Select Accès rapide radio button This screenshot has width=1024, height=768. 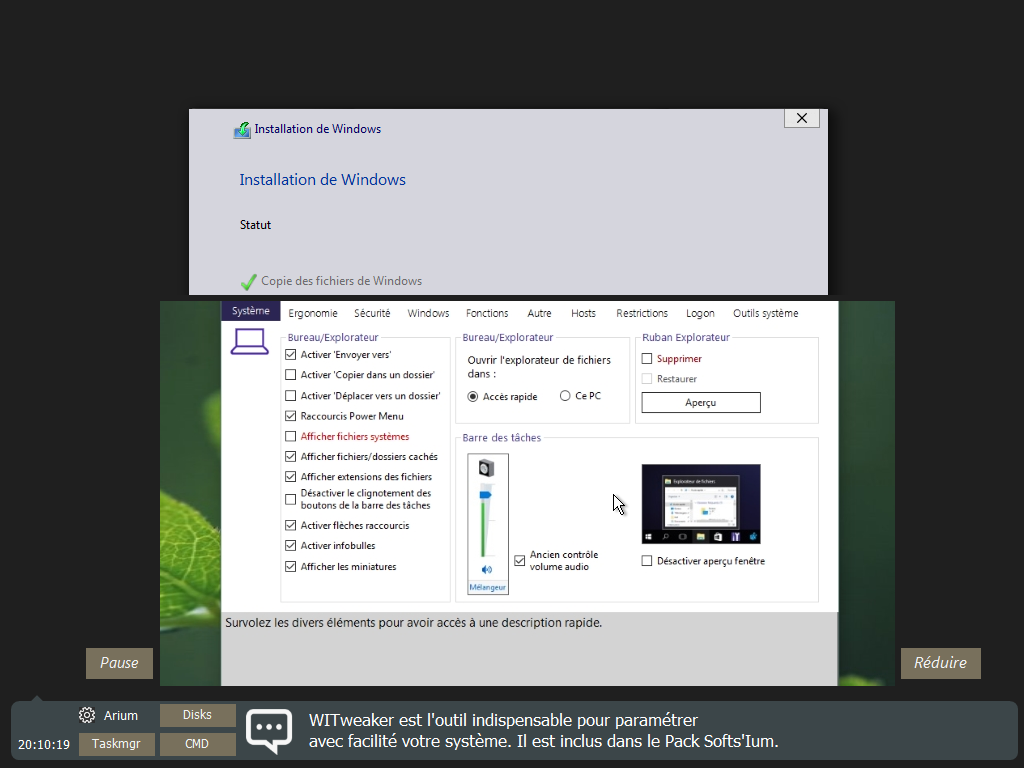pyautogui.click(x=473, y=396)
